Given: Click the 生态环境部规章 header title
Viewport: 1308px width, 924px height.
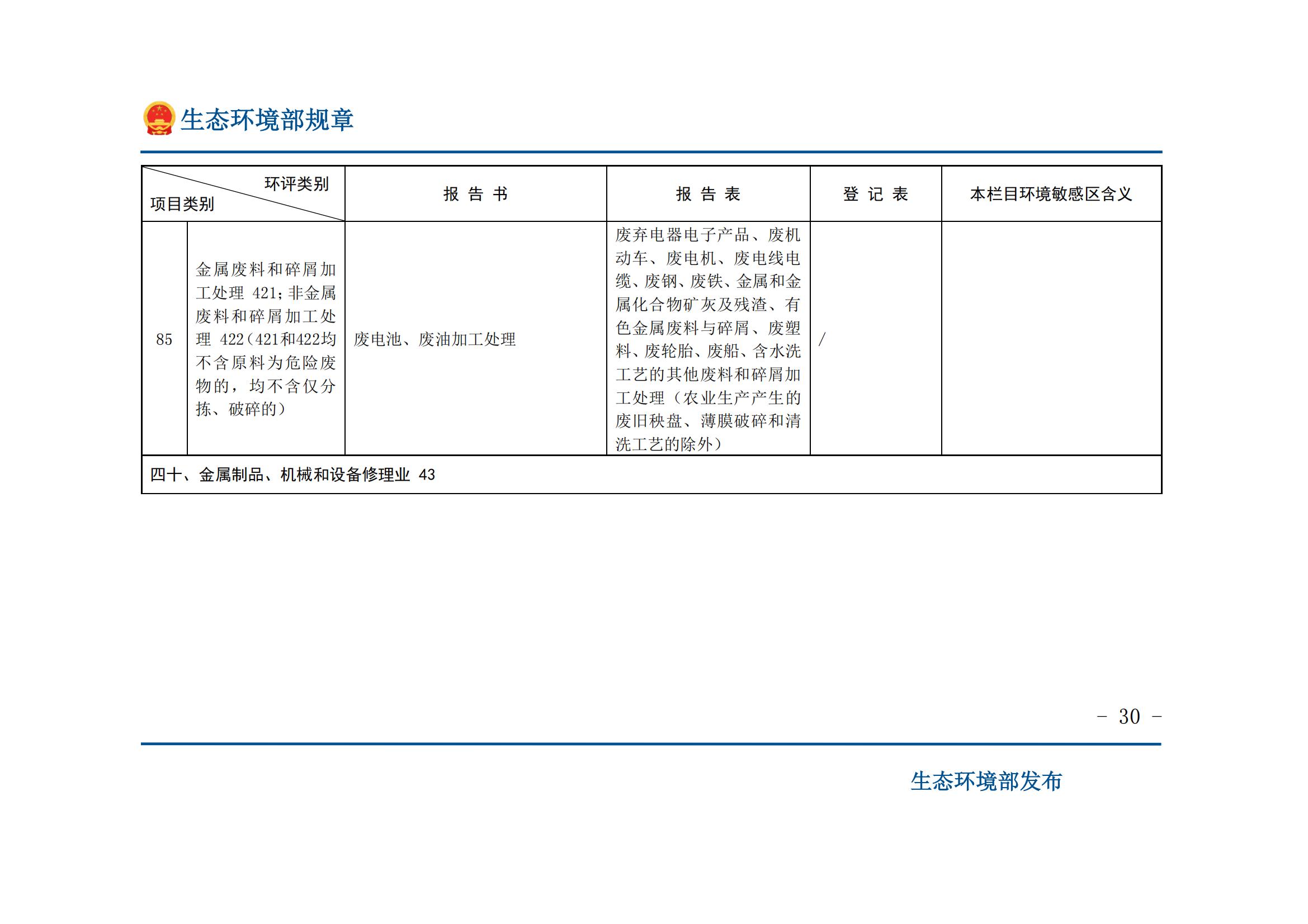Looking at the screenshot, I should point(267,120).
